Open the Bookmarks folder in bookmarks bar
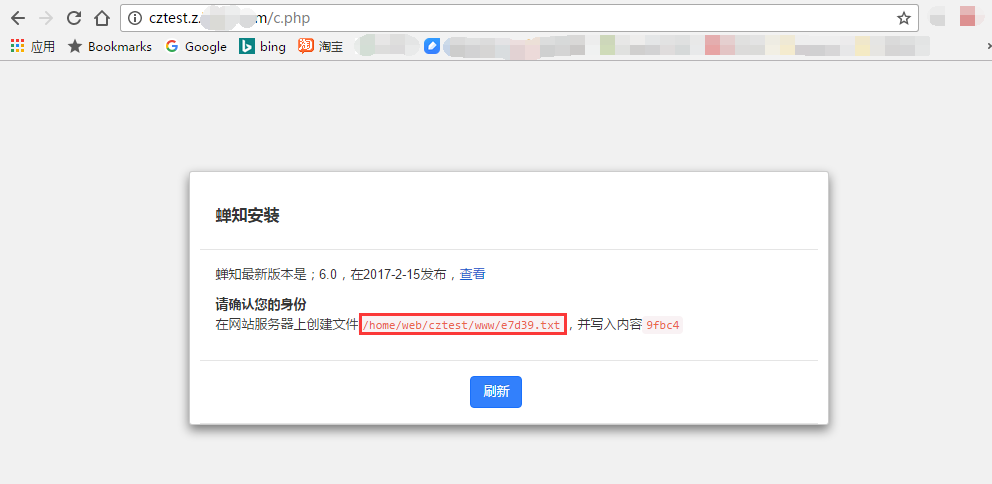992x484 pixels. click(110, 46)
